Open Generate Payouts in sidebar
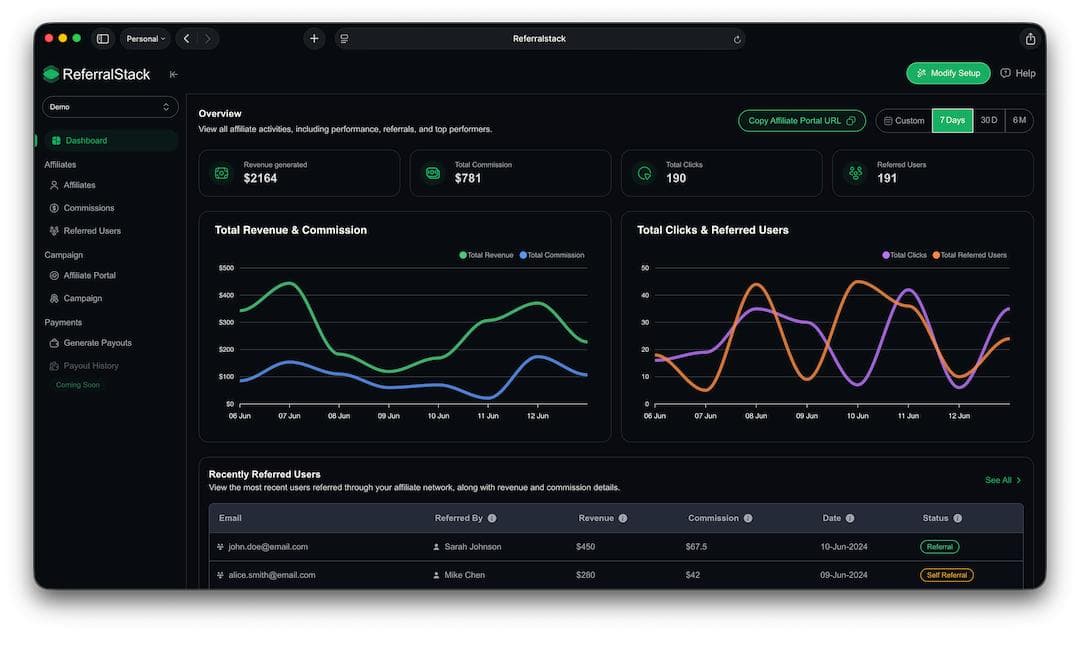The height and width of the screenshot is (656, 1080). click(90, 343)
